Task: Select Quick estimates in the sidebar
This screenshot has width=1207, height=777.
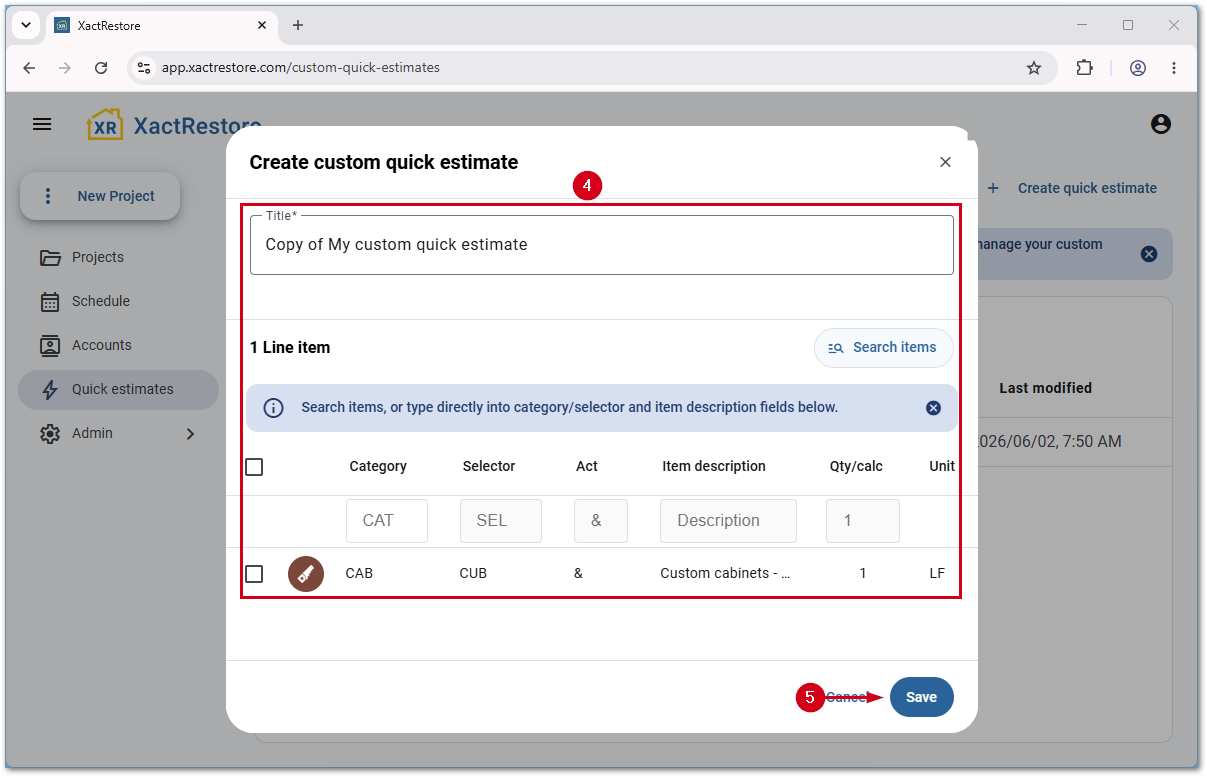Action: tap(118, 389)
